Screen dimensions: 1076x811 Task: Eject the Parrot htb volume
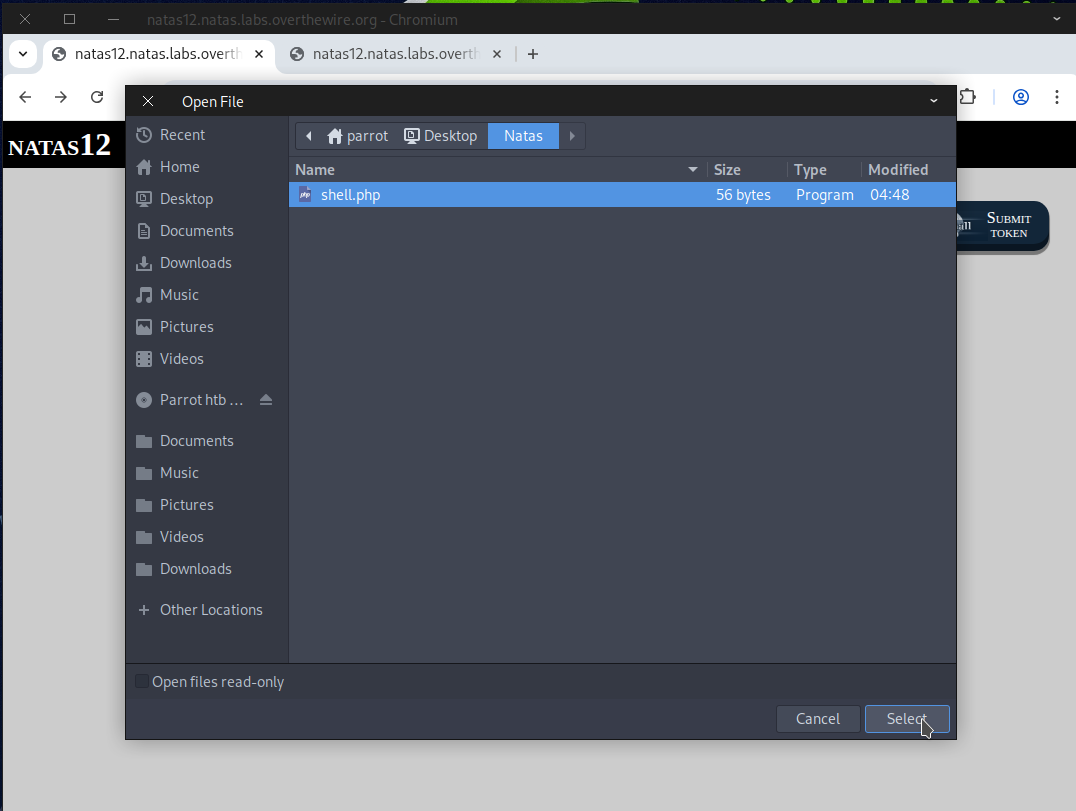(x=266, y=400)
